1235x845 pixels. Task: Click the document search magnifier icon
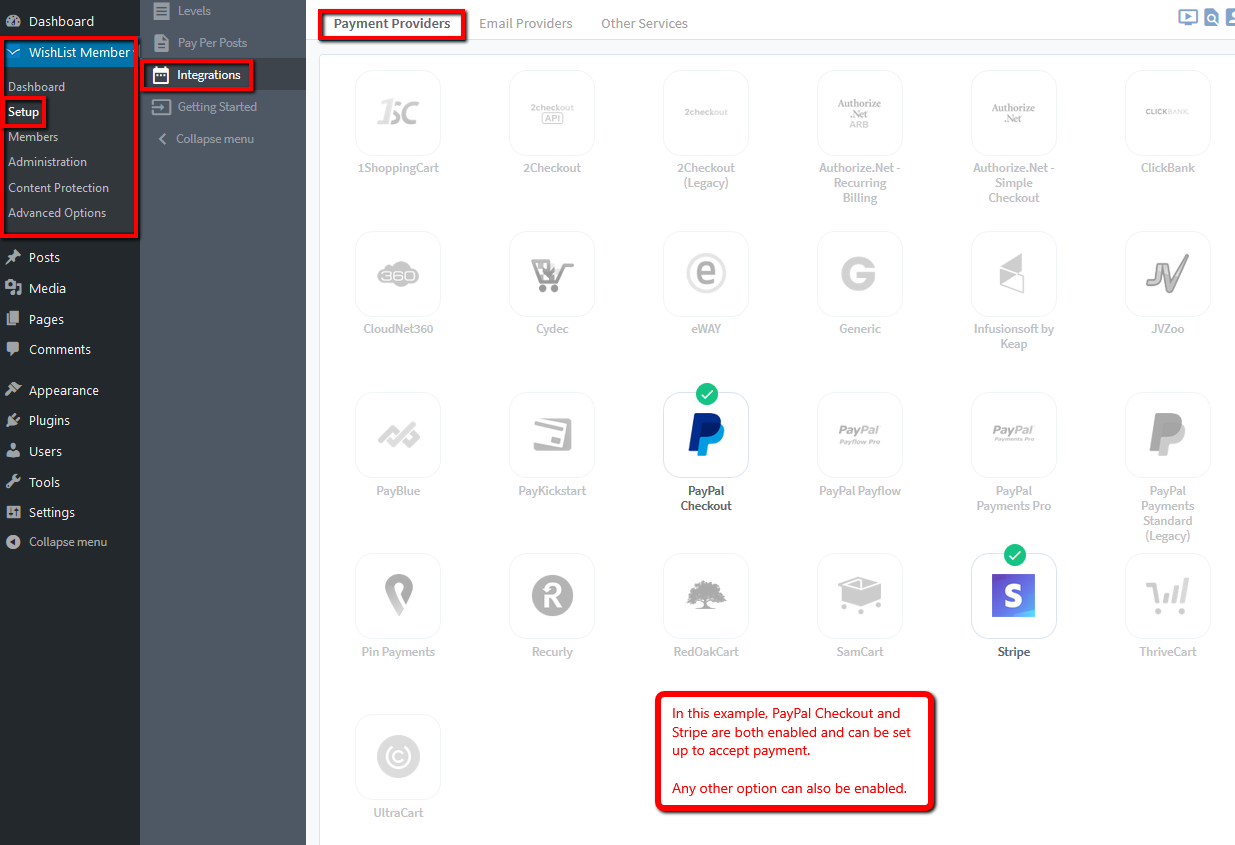point(1211,17)
